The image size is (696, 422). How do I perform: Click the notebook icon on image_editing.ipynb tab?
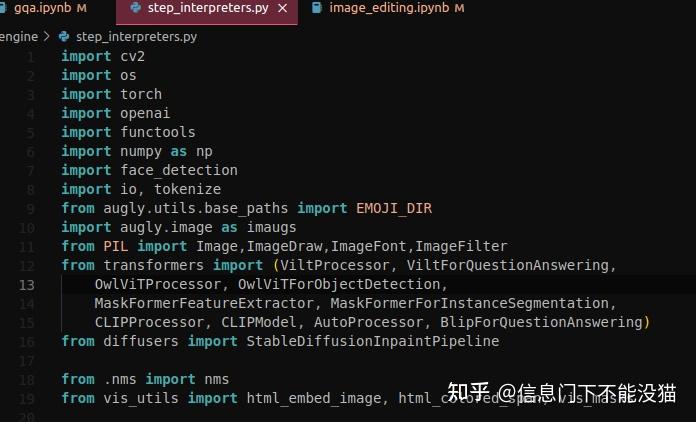pyautogui.click(x=316, y=8)
